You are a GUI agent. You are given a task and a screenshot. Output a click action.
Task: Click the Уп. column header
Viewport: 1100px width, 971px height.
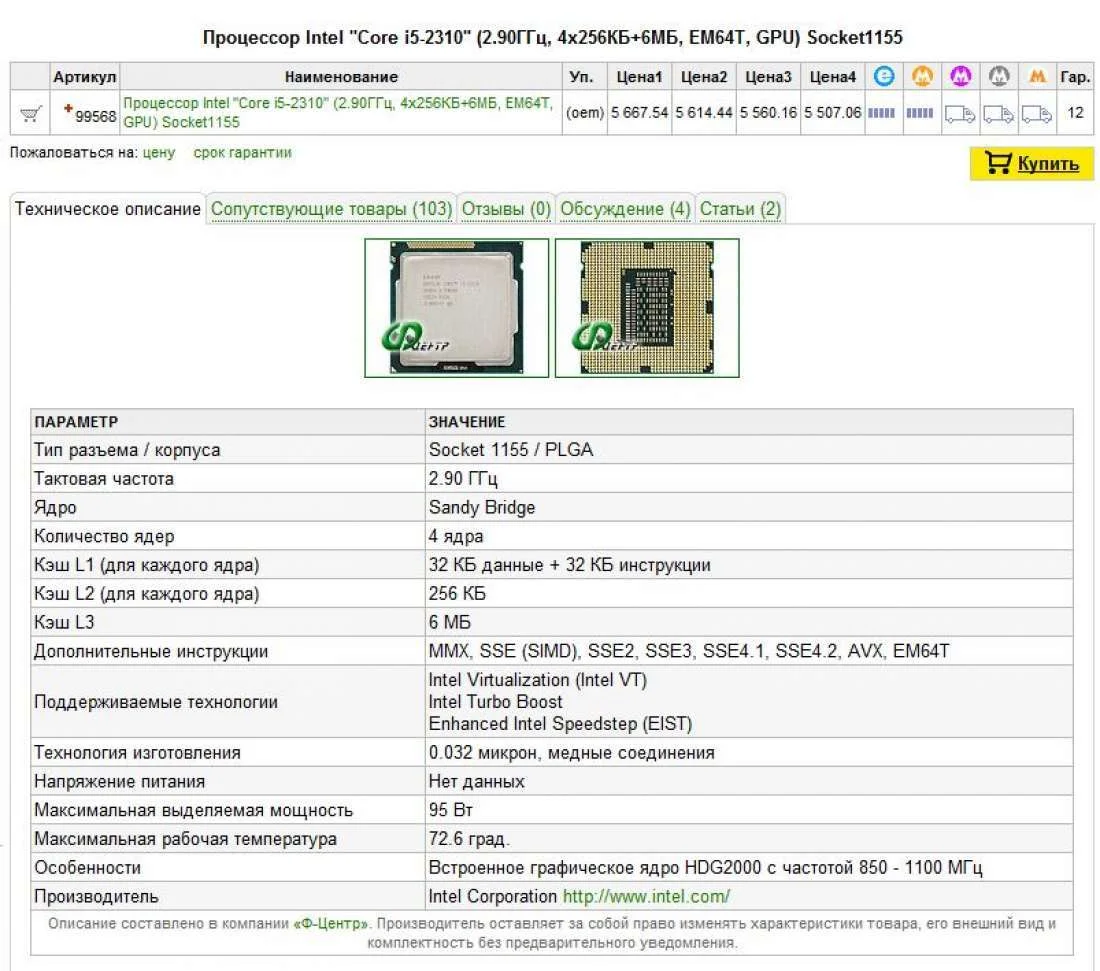582,77
